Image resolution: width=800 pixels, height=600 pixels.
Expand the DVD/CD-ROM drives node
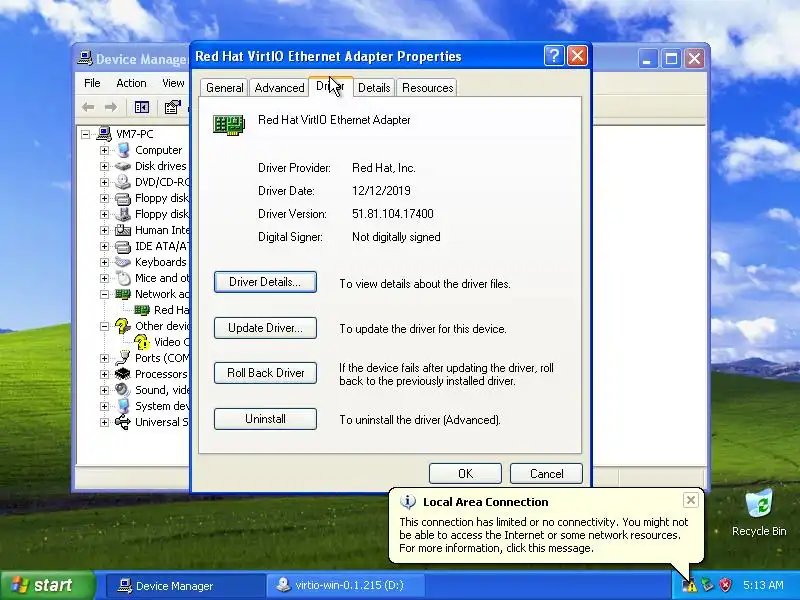click(104, 182)
